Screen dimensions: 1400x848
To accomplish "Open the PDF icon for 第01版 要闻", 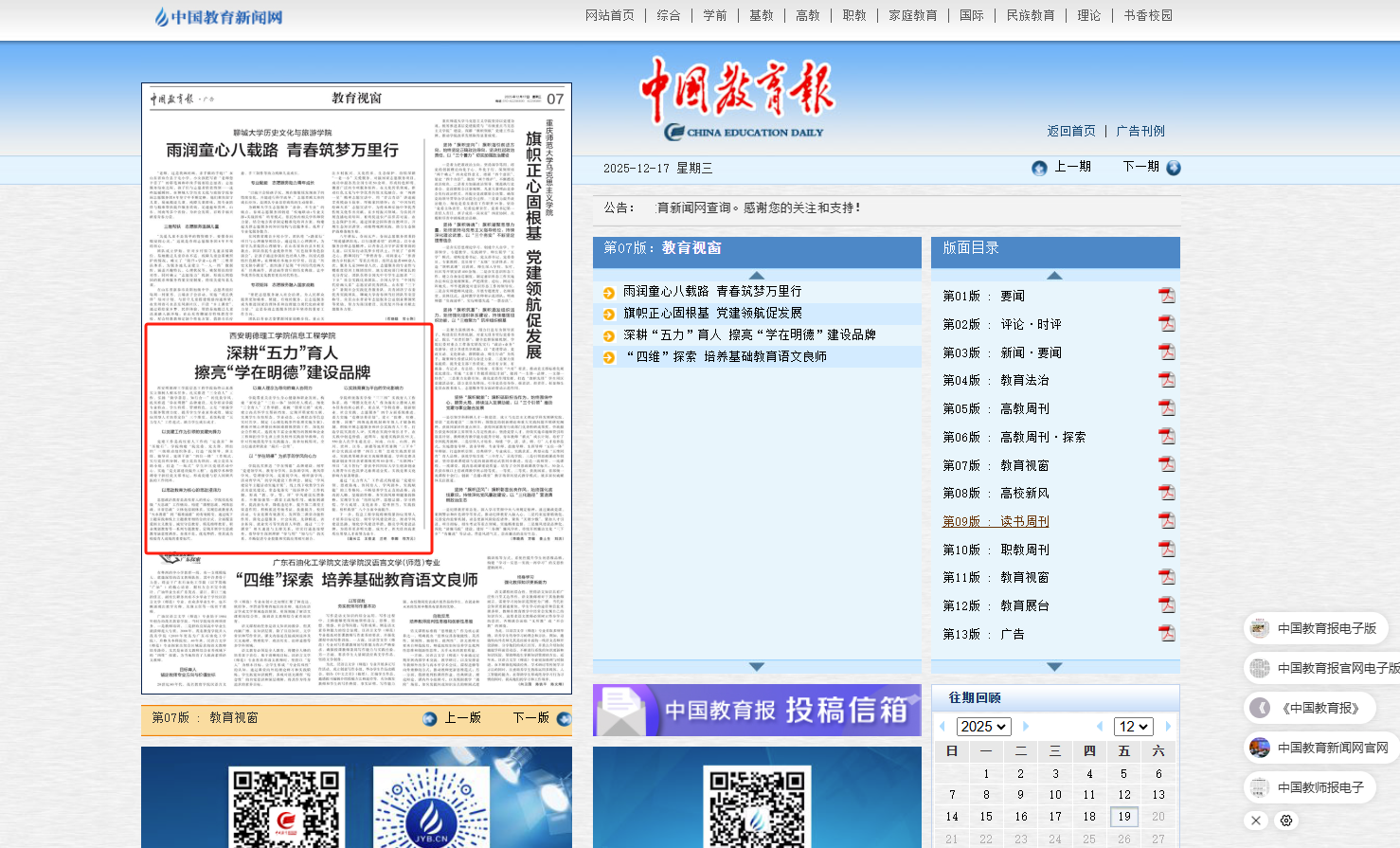I will (x=1166, y=296).
